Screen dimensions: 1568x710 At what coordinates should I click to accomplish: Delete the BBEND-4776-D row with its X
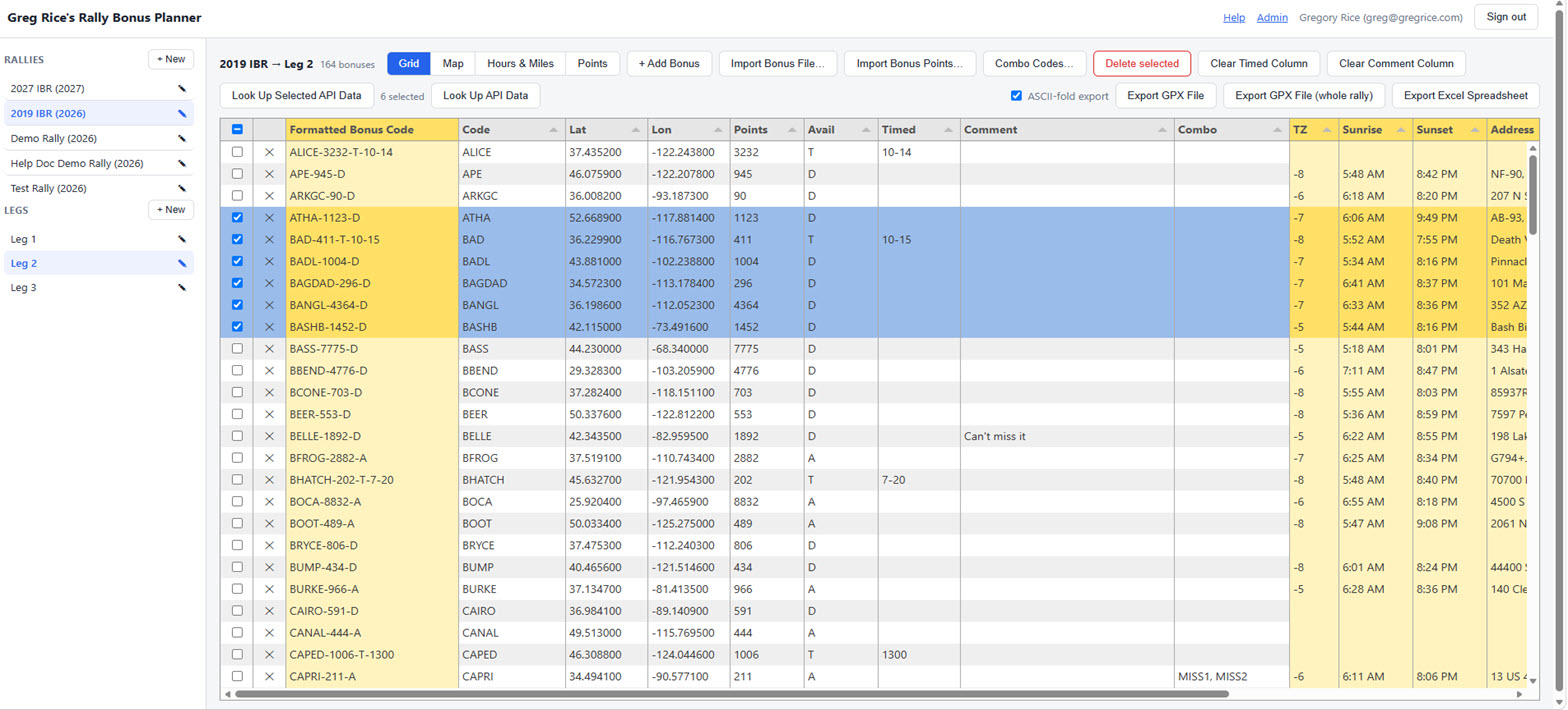[x=269, y=371]
